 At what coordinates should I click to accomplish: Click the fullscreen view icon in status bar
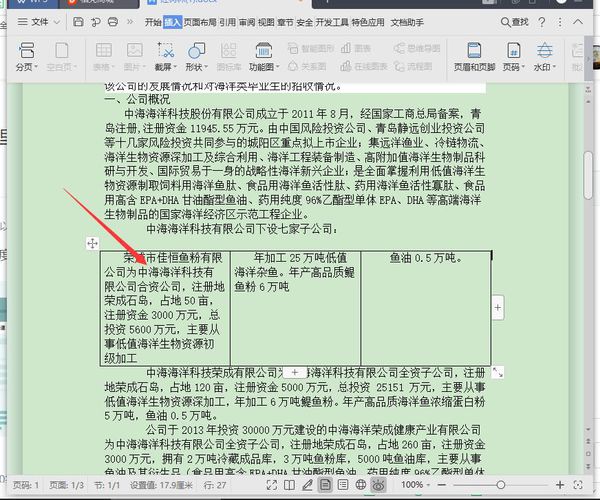(x=272, y=485)
